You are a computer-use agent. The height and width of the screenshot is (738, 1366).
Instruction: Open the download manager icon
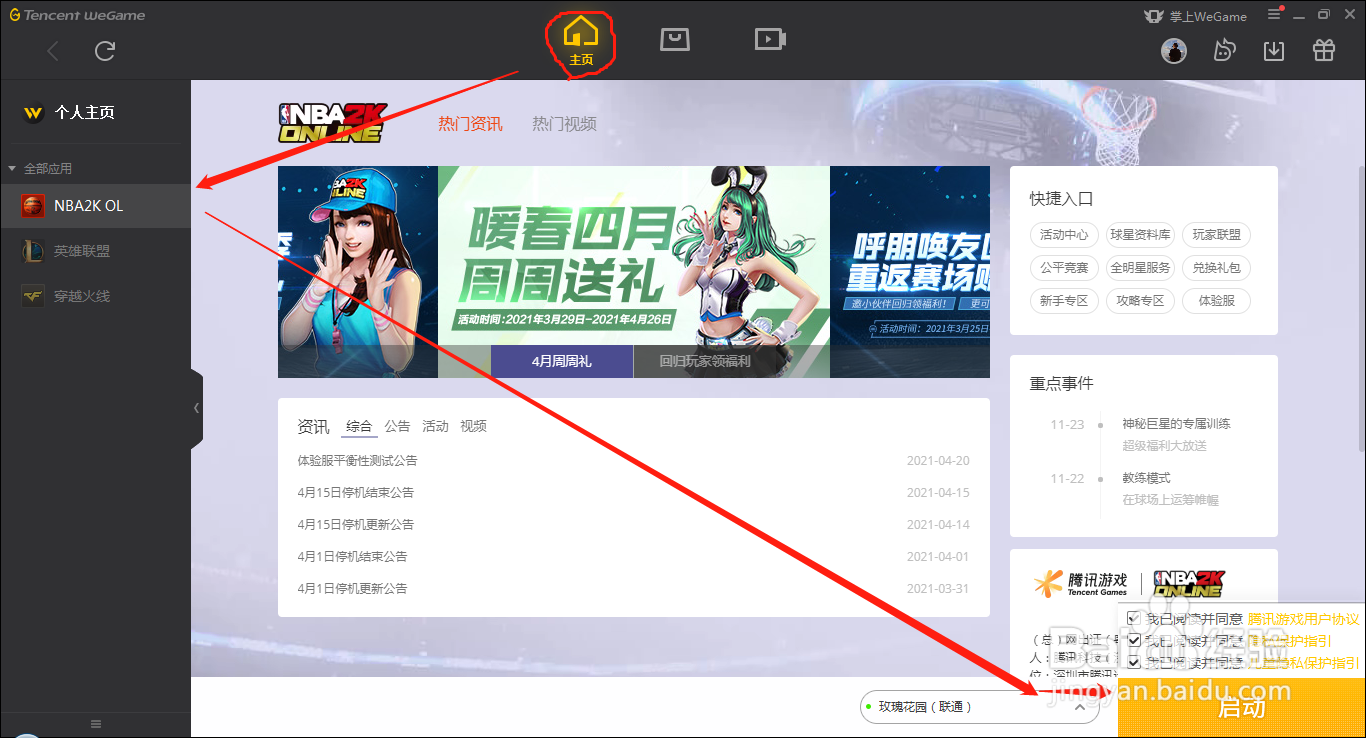tap(1274, 50)
